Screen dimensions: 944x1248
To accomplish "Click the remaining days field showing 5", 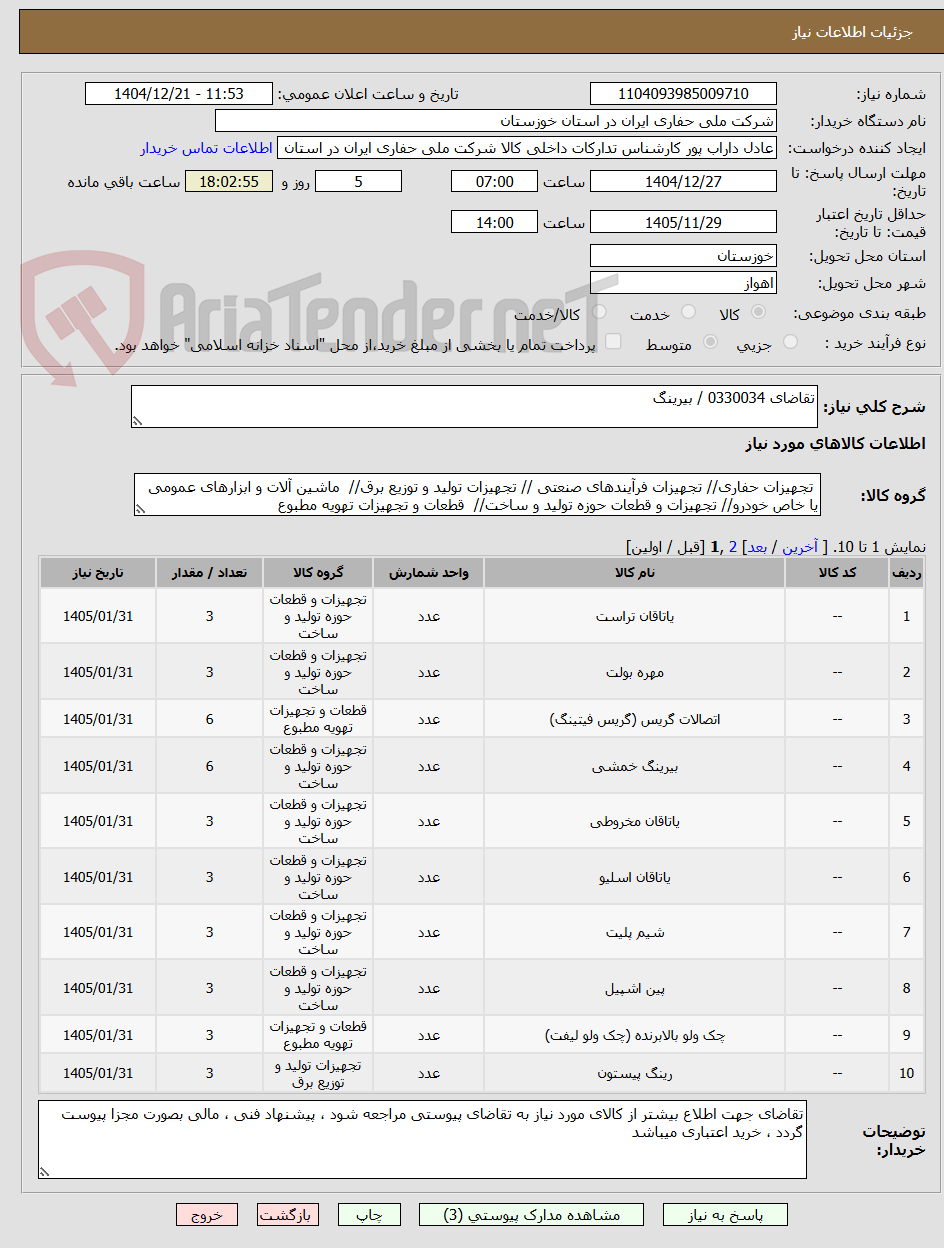I will coord(358,181).
